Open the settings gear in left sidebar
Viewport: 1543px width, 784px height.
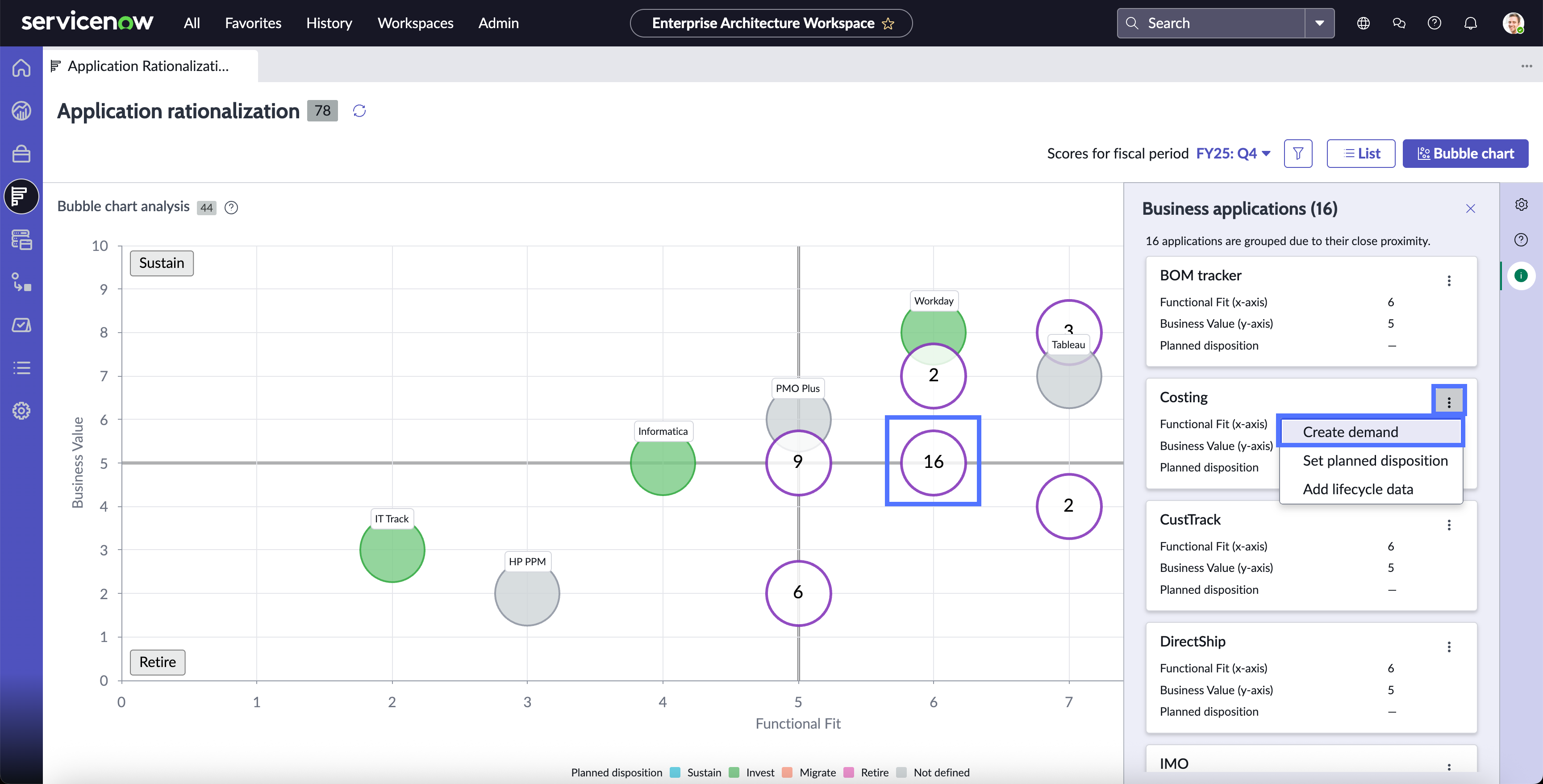[21, 411]
